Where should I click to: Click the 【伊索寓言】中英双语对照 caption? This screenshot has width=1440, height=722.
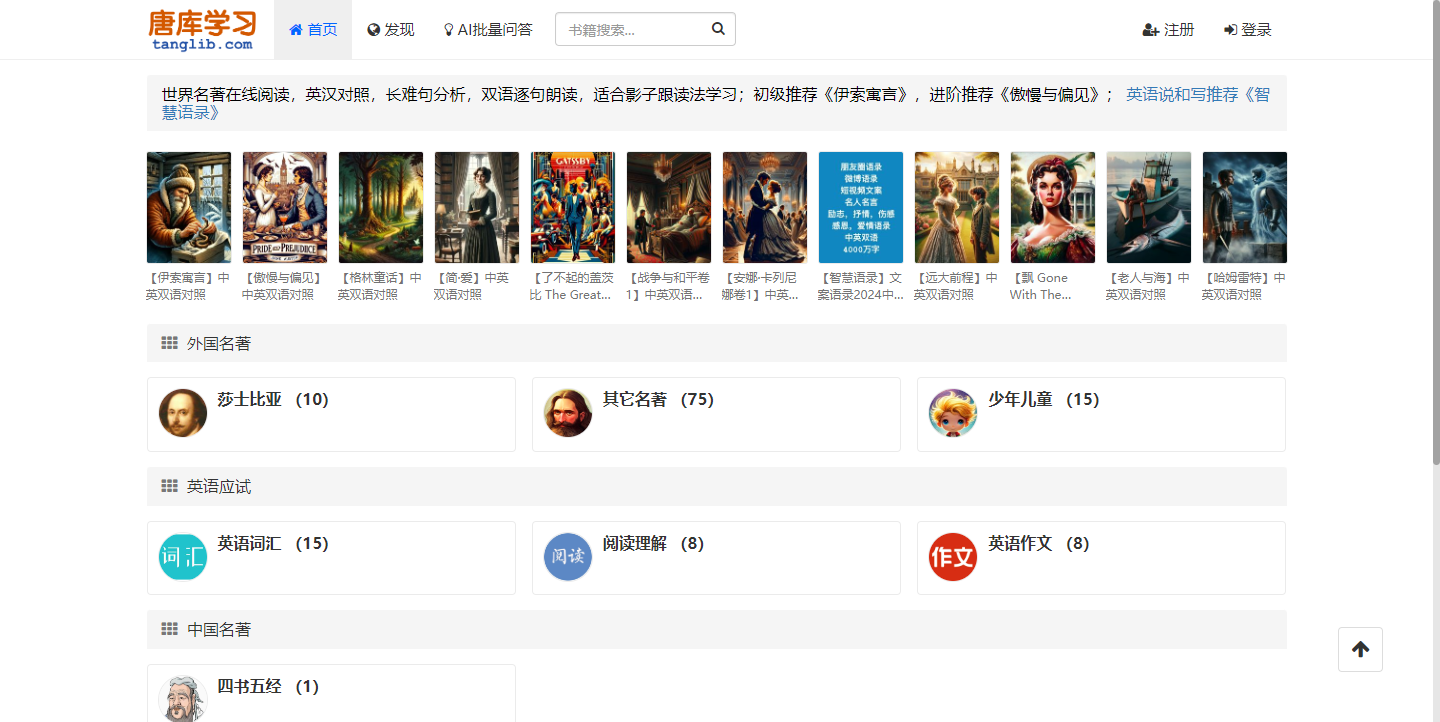188,286
